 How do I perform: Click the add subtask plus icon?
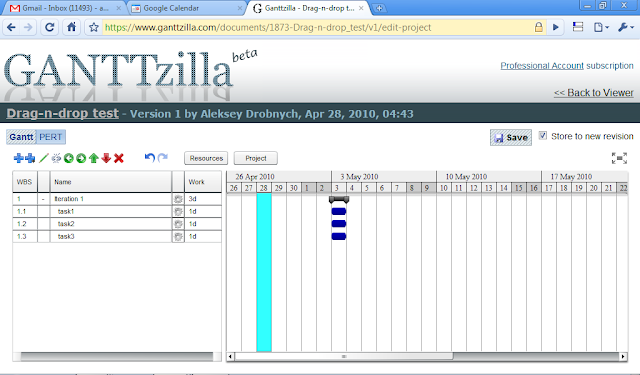30,158
